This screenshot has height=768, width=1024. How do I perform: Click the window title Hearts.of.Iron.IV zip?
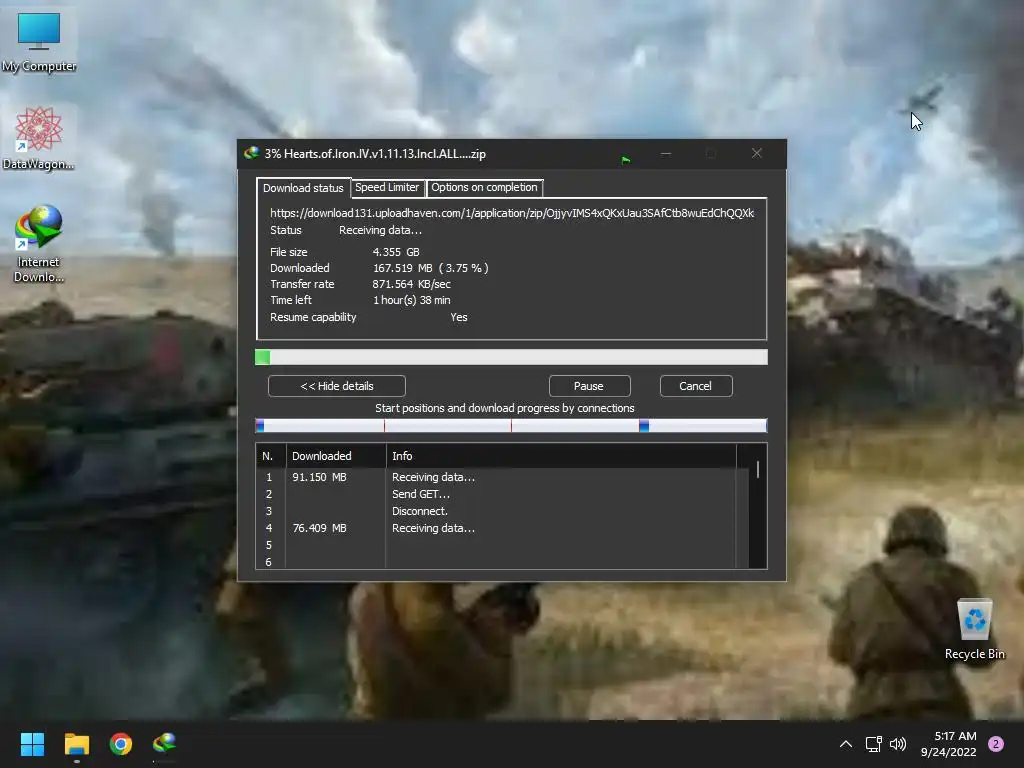(375, 154)
